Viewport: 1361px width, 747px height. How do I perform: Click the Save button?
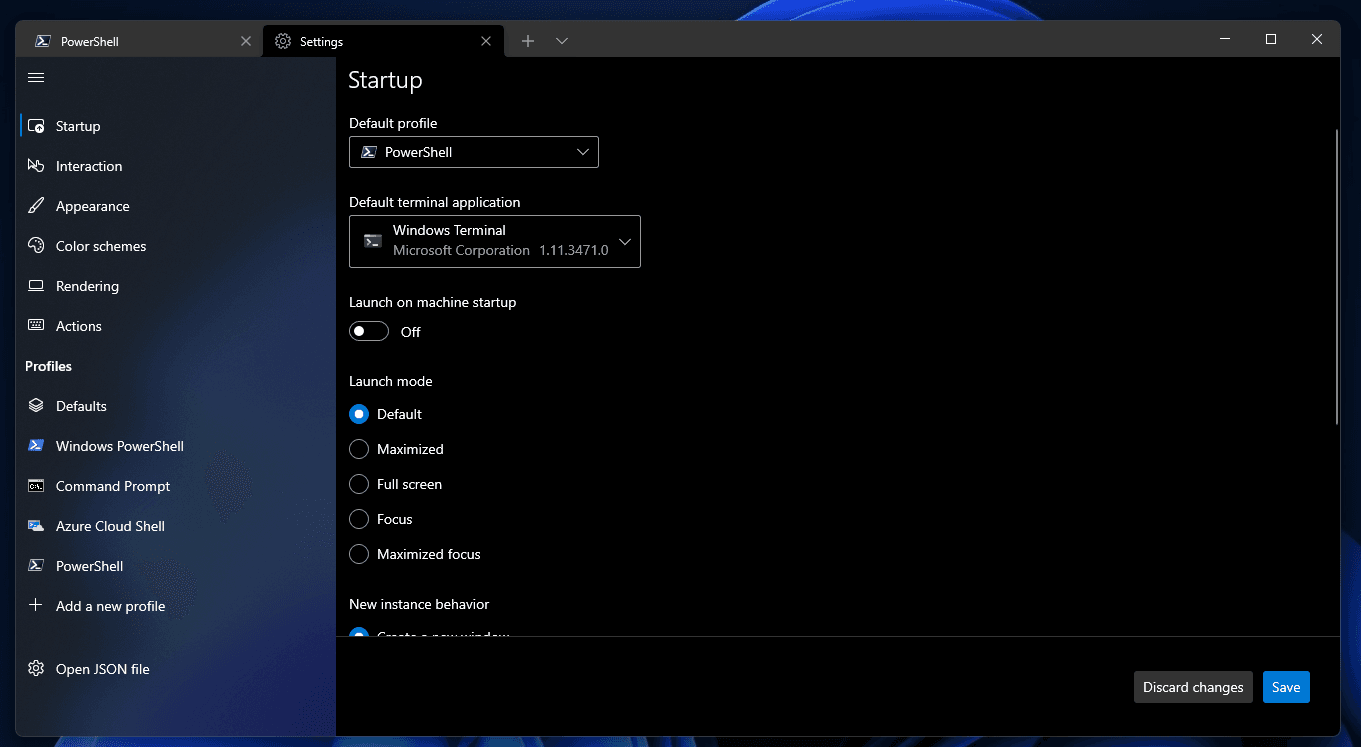[1286, 687]
